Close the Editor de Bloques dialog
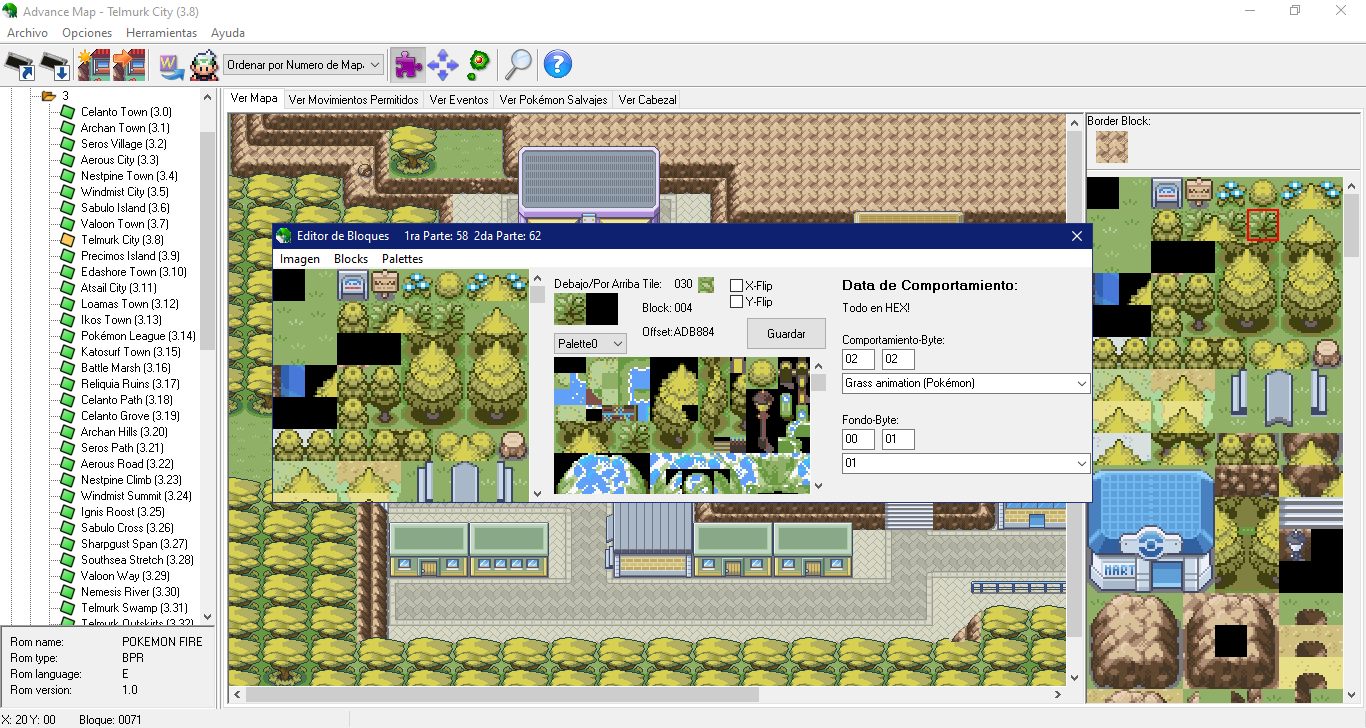The height and width of the screenshot is (728, 1366). point(1077,236)
